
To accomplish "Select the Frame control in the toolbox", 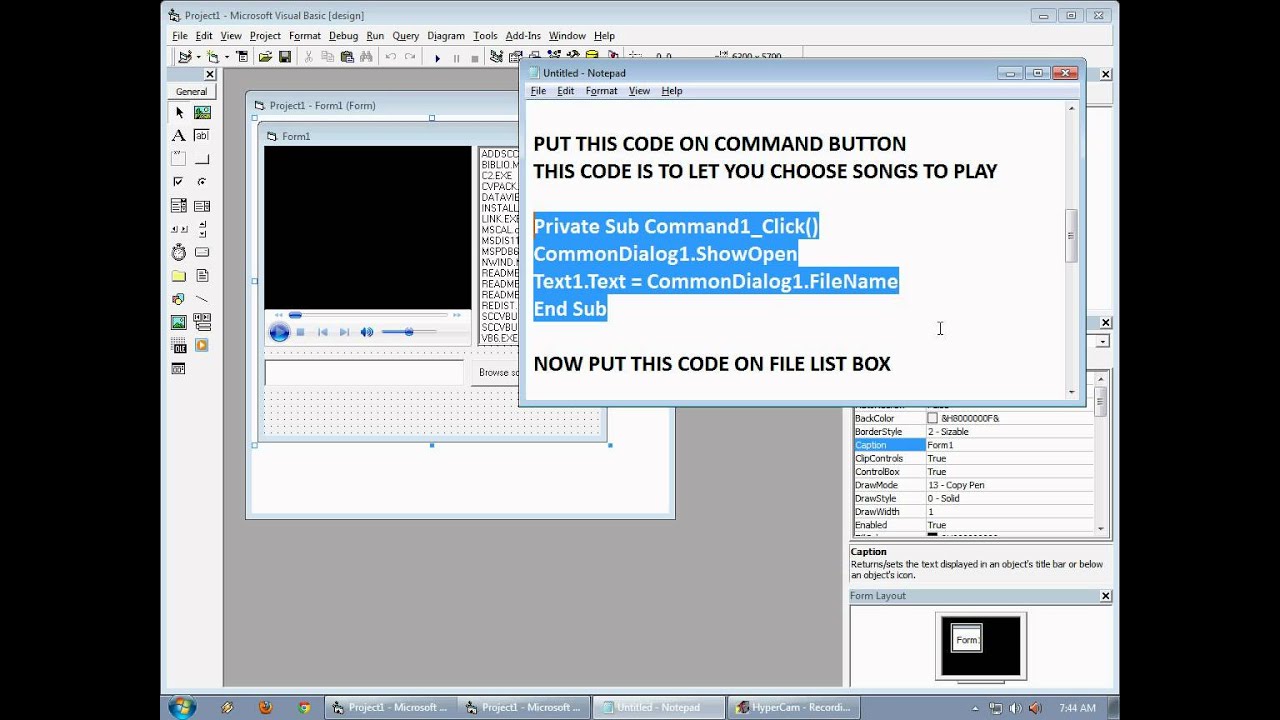I will (x=178, y=159).
